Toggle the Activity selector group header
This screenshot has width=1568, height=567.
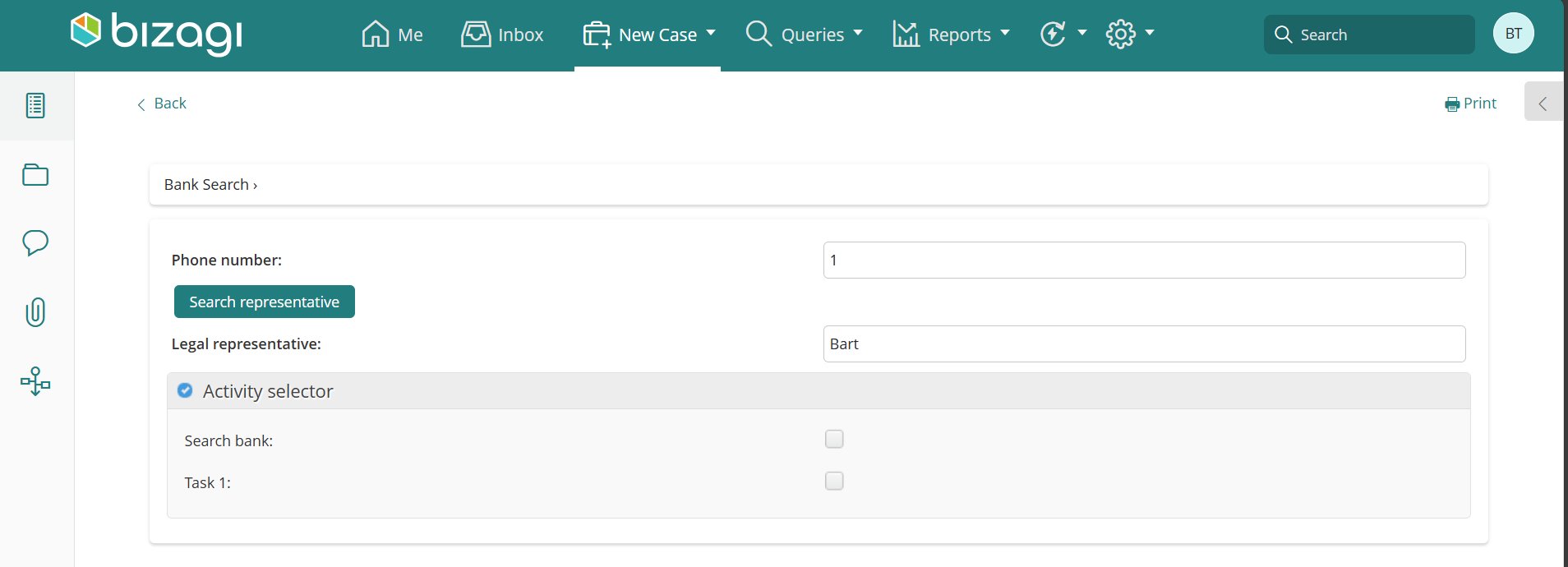pyautogui.click(x=268, y=391)
